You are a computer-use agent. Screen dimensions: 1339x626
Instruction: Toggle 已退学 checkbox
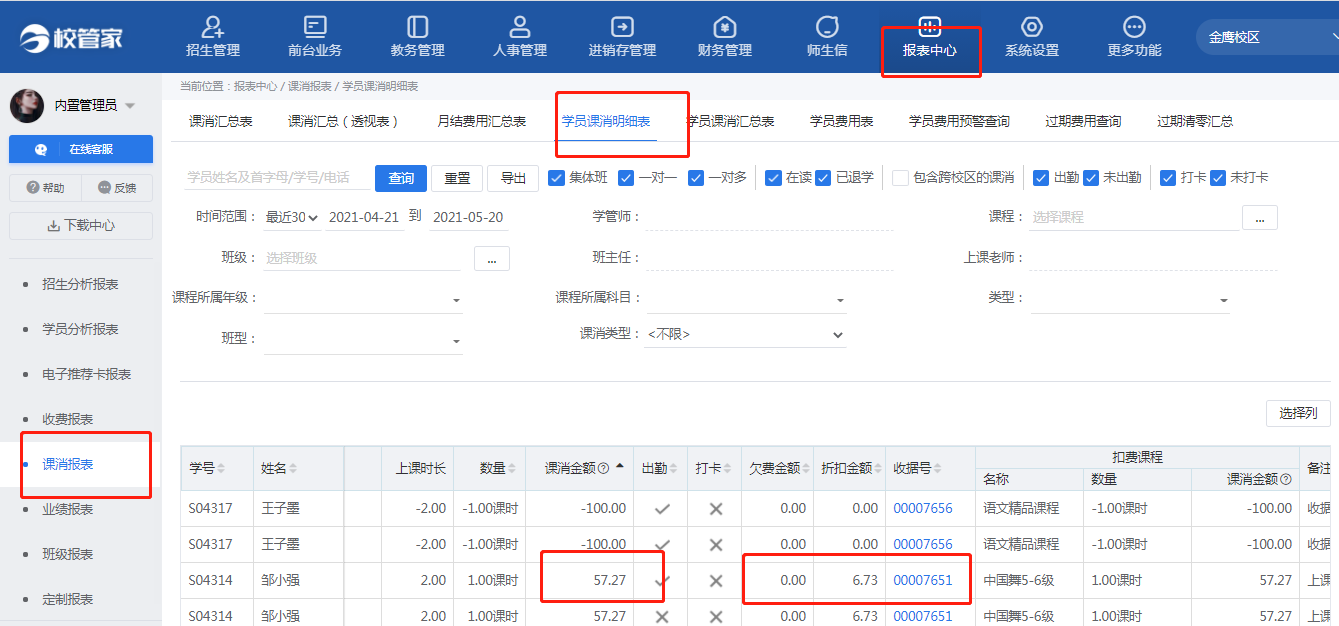point(824,178)
